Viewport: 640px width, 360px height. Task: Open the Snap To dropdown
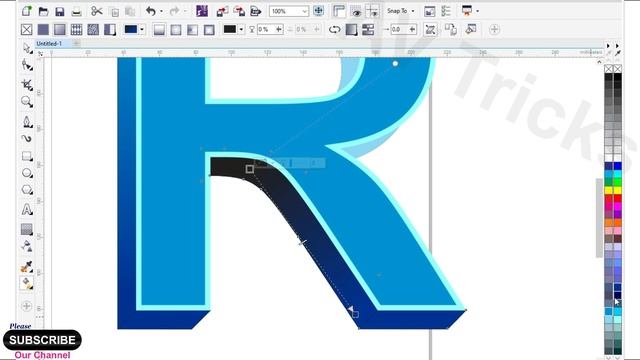tap(400, 11)
